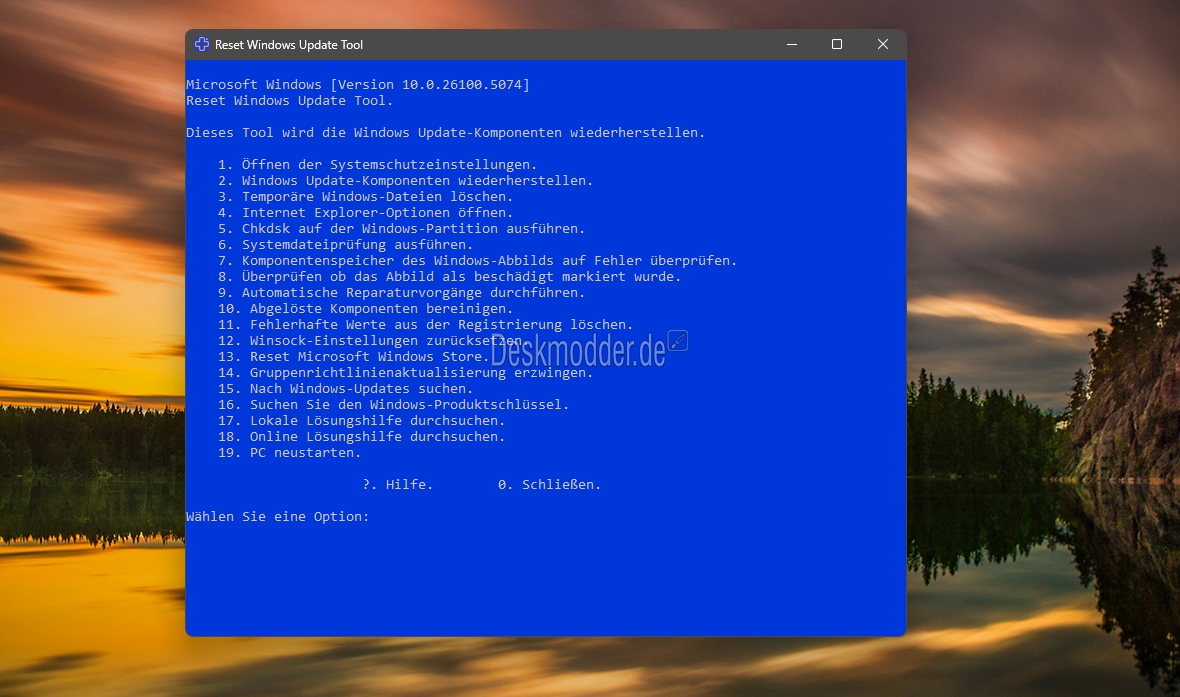
Task: Click option 5 Chkdsk auf der Windows-Partition
Action: 402,228
